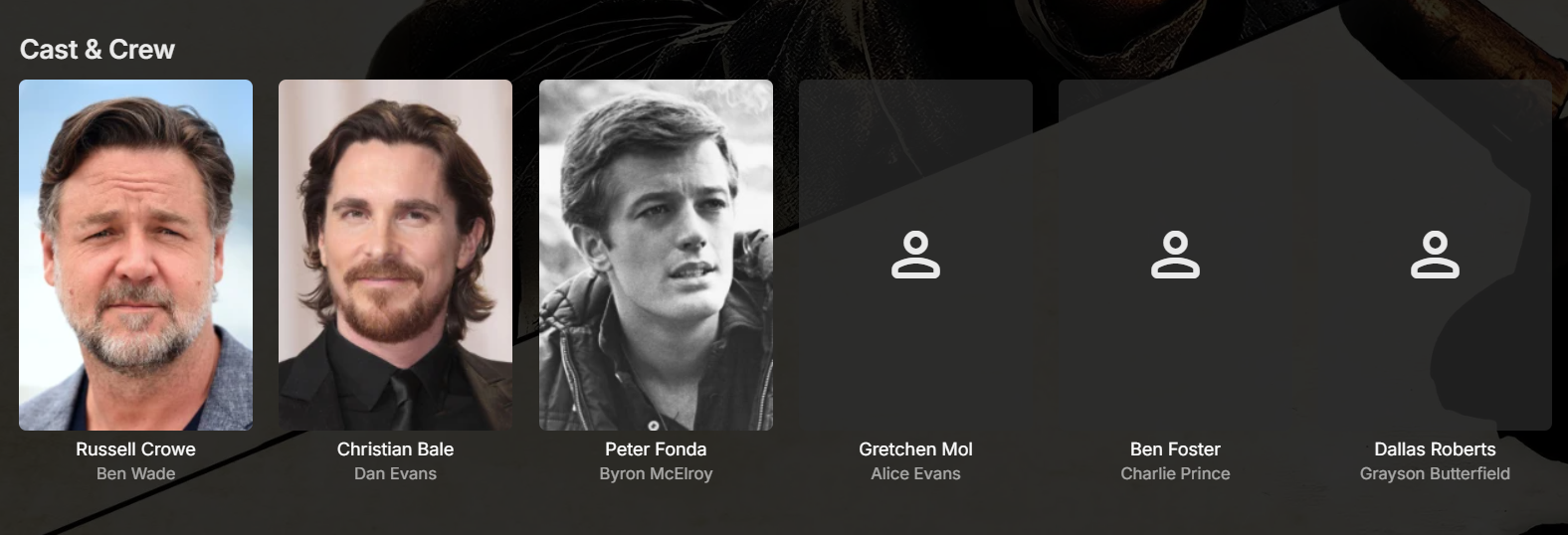Click the person placeholder icon above Ben Foster

pos(1175,255)
